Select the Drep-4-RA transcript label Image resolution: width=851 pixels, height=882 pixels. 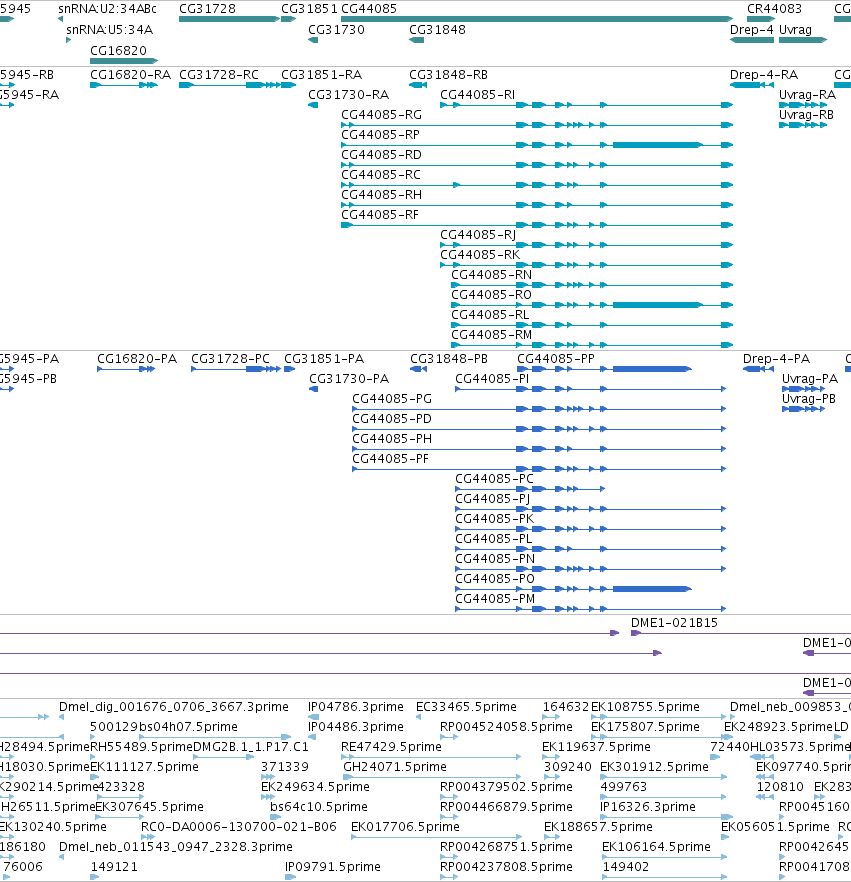click(764, 75)
